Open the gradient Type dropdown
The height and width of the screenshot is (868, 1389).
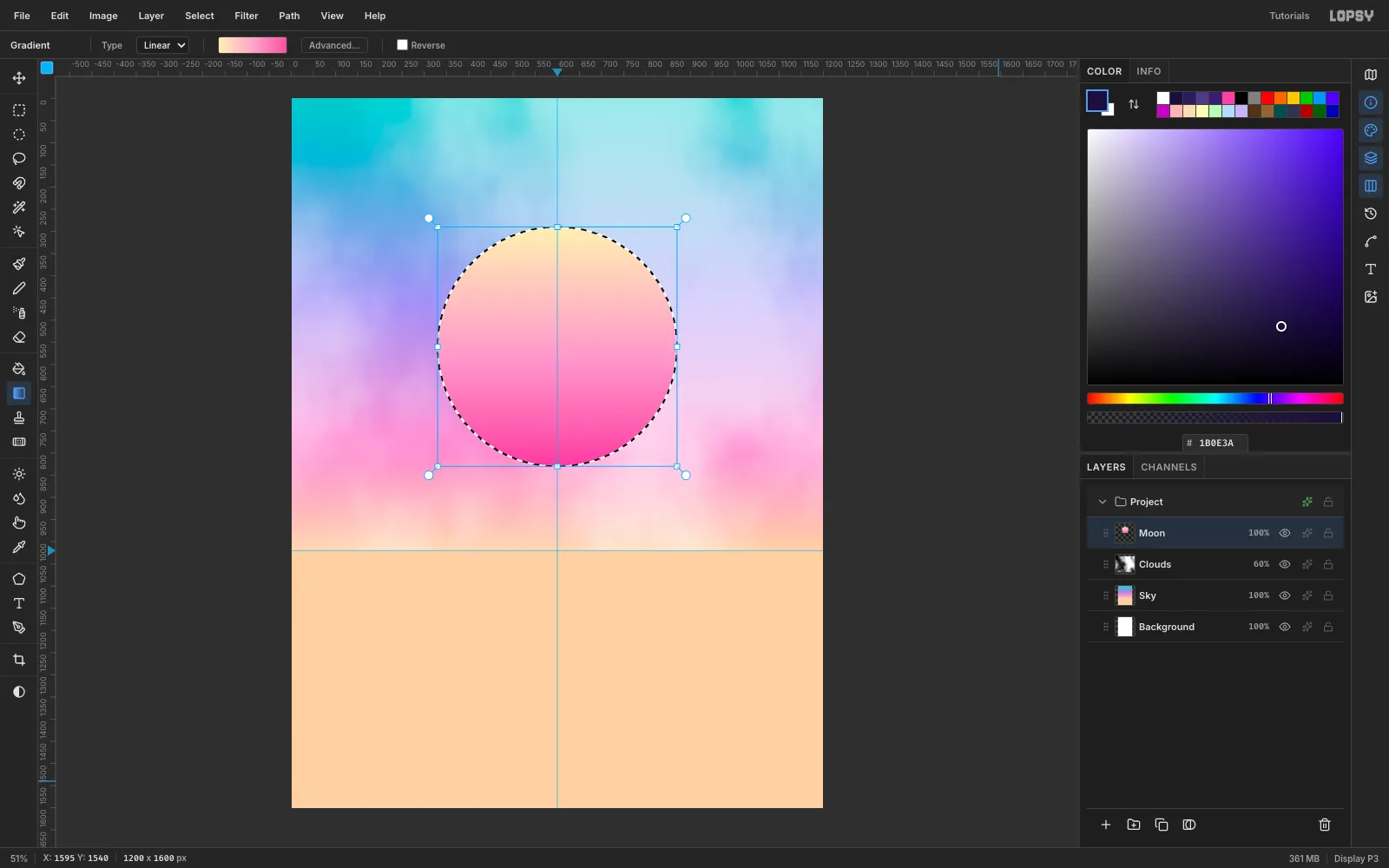162,45
